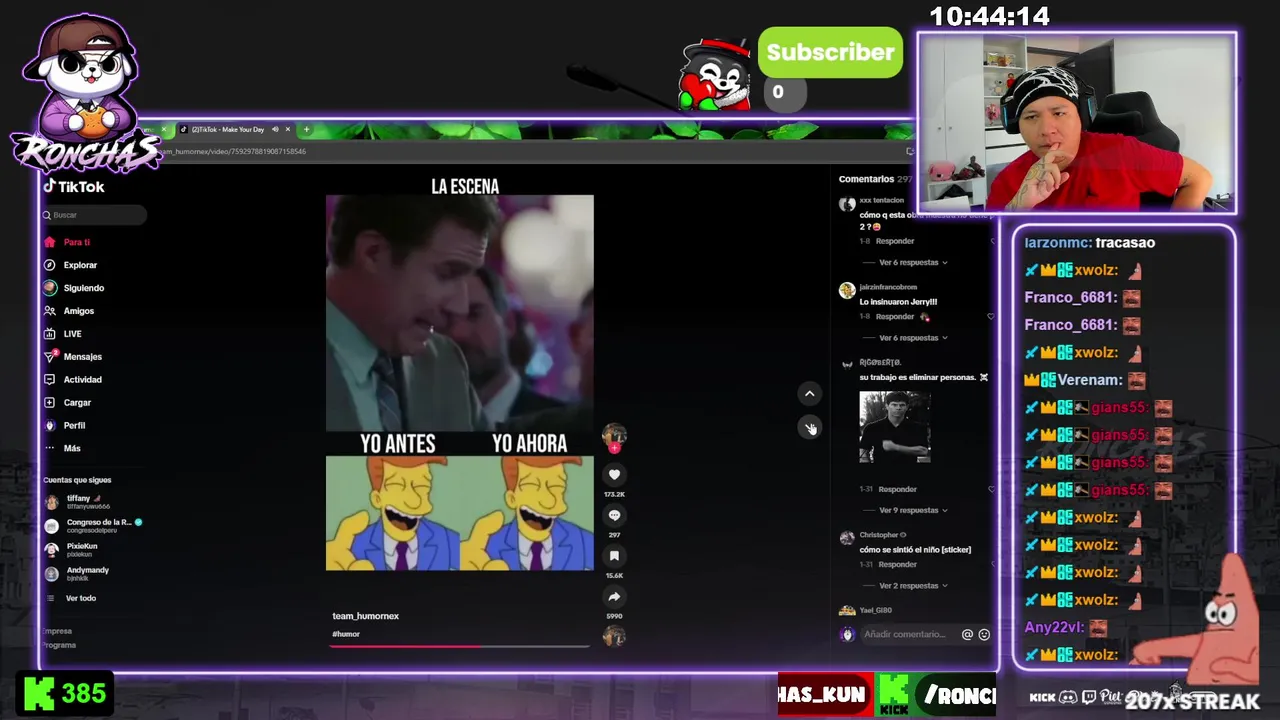
Task: Expand Ver todo followed accounts
Action: tap(80, 598)
